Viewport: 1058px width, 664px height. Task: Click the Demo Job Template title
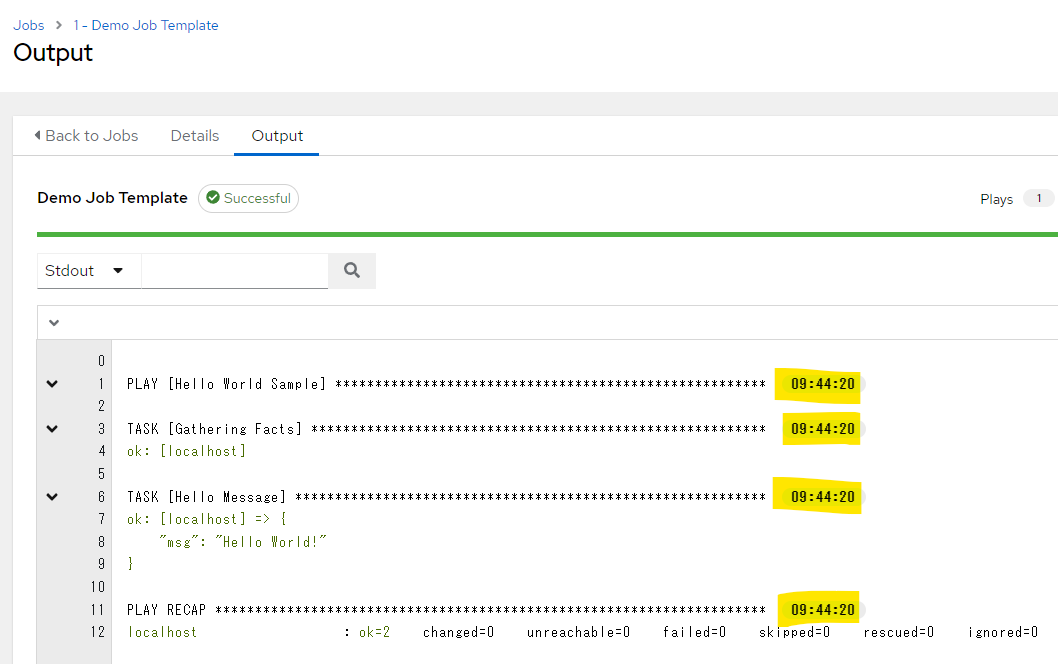point(112,198)
